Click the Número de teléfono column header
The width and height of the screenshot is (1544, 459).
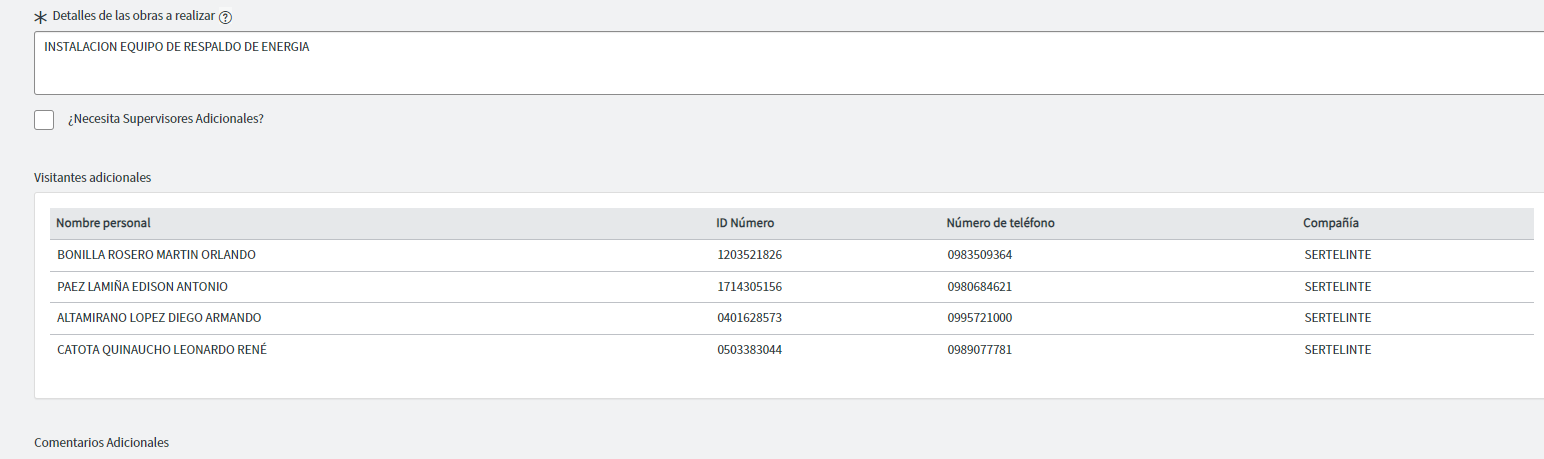(1000, 223)
